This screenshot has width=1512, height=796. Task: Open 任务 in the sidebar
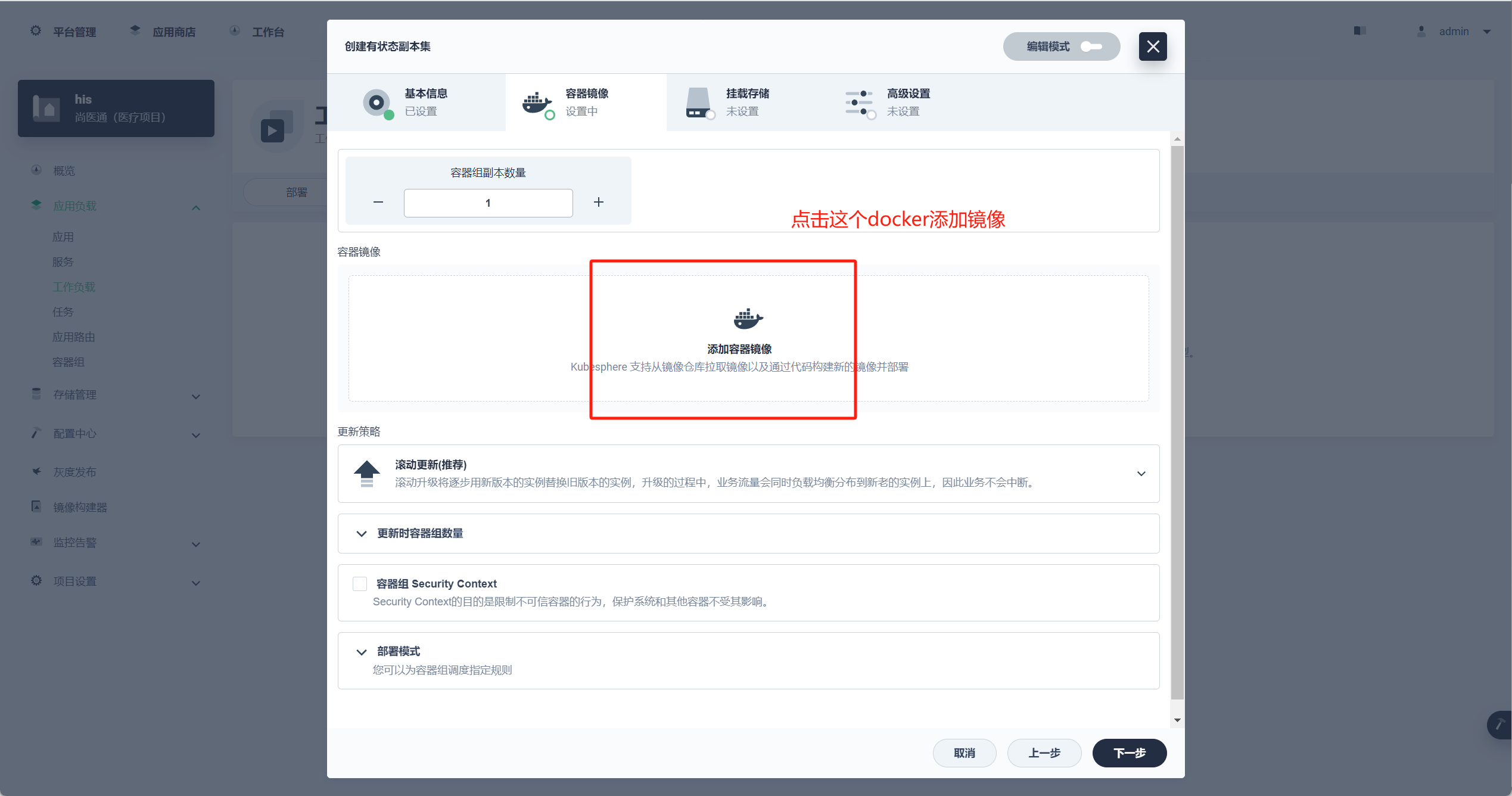(x=63, y=312)
